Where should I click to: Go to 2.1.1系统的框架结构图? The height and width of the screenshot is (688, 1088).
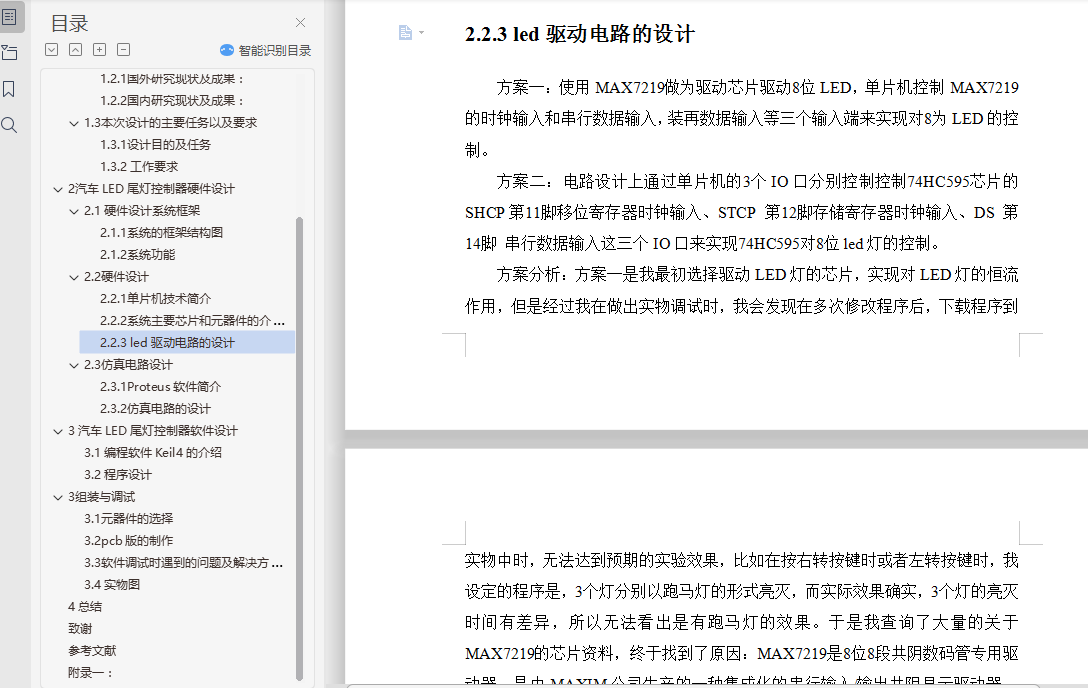(x=162, y=233)
